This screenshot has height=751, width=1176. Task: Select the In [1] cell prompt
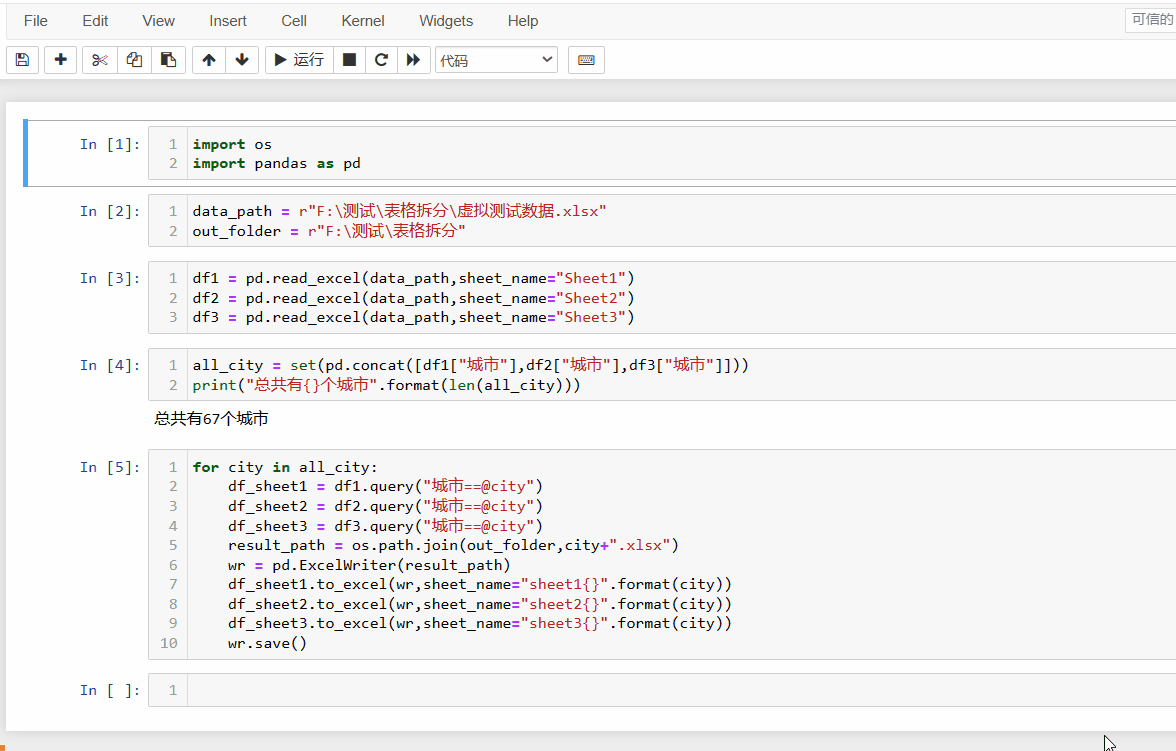110,144
